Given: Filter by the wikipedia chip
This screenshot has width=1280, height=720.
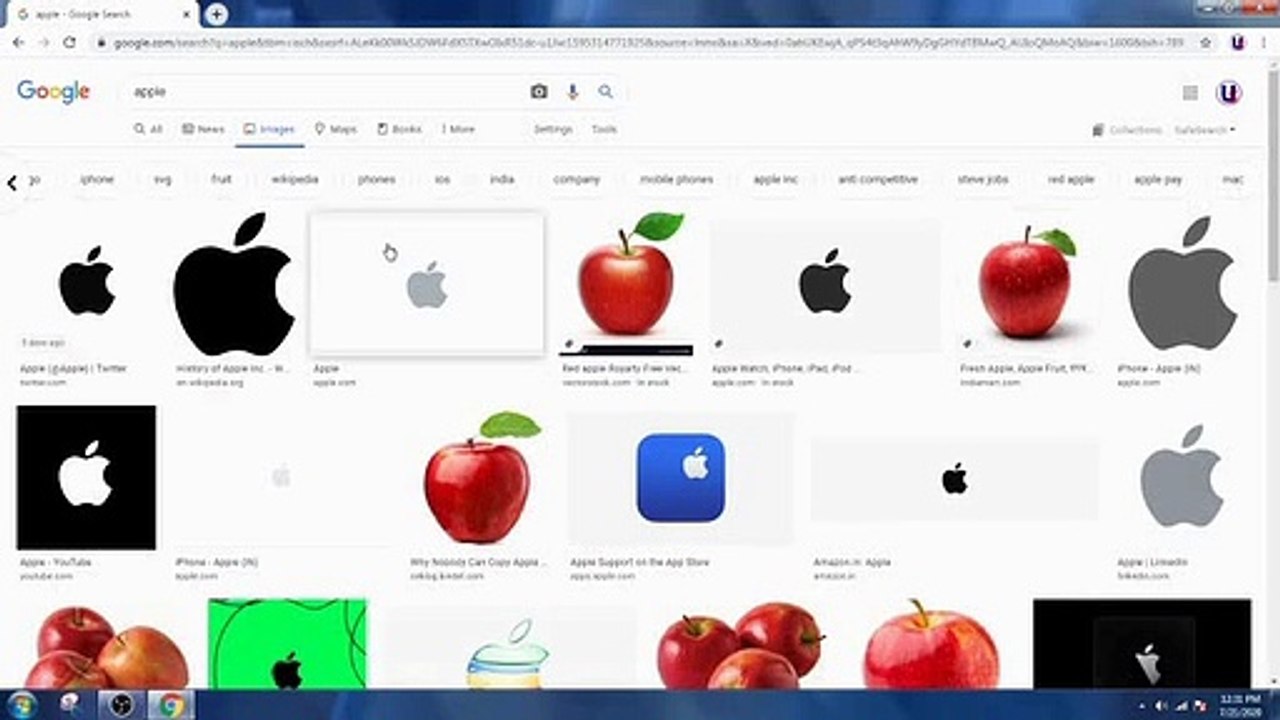Looking at the screenshot, I should pyautogui.click(x=295, y=180).
